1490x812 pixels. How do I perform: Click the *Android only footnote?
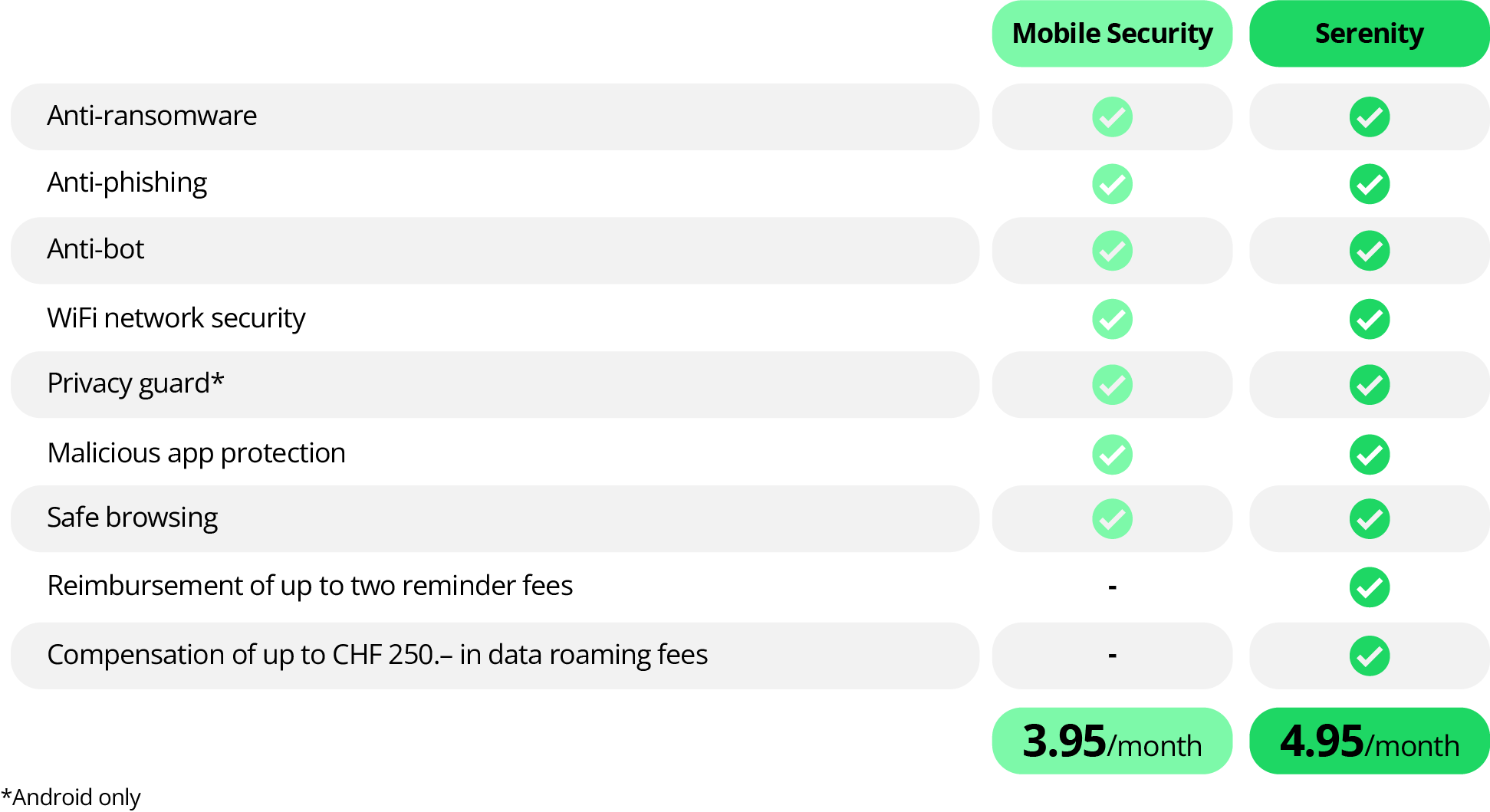(x=71, y=797)
